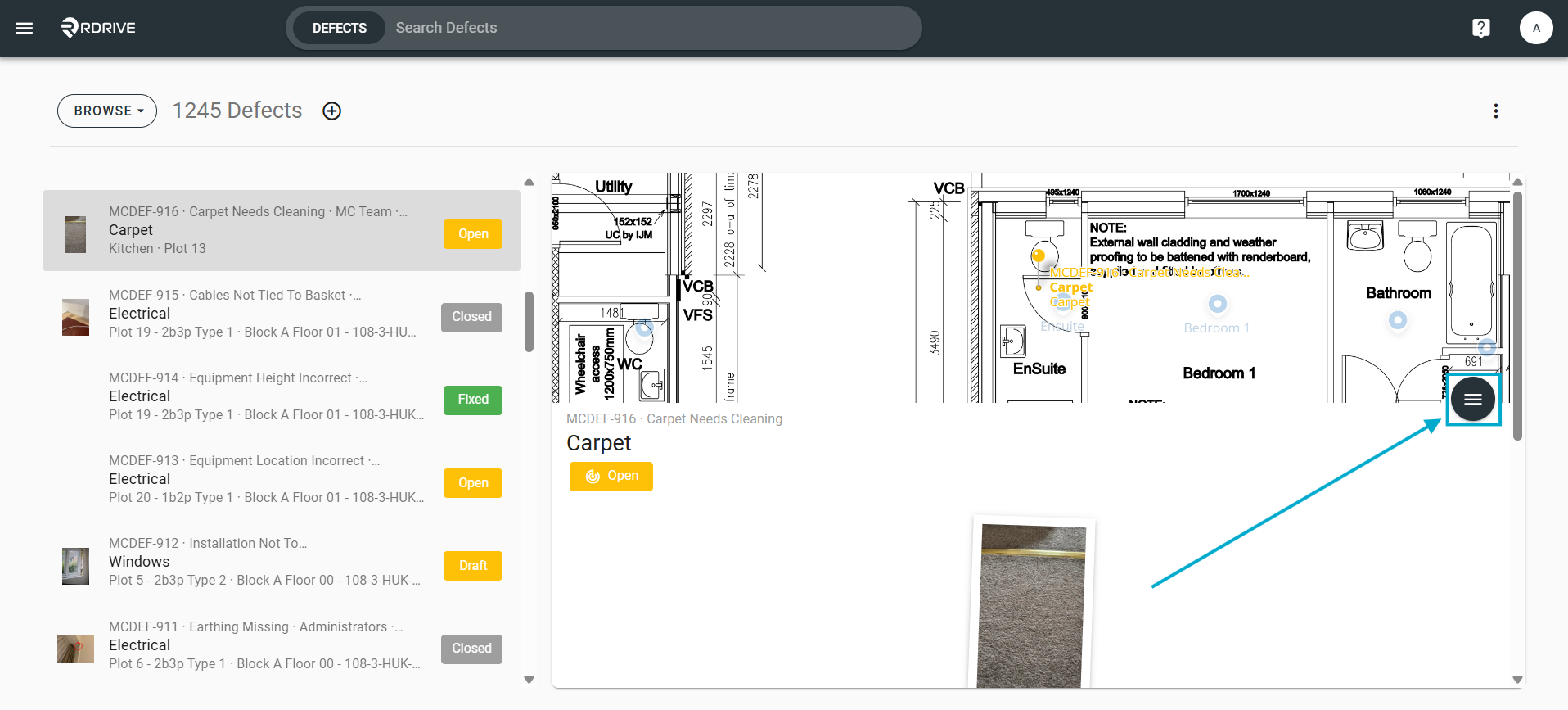Image resolution: width=1568 pixels, height=710 pixels.
Task: Select MCDEF-912 Installation Not To row
Action: (x=282, y=562)
